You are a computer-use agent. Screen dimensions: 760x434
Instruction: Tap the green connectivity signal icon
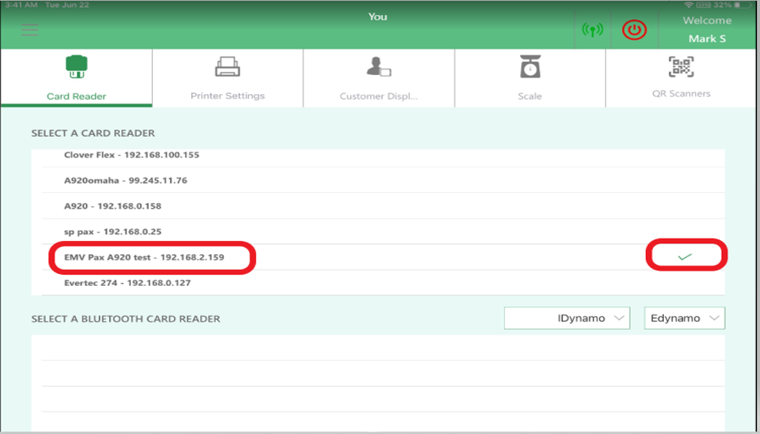point(592,30)
